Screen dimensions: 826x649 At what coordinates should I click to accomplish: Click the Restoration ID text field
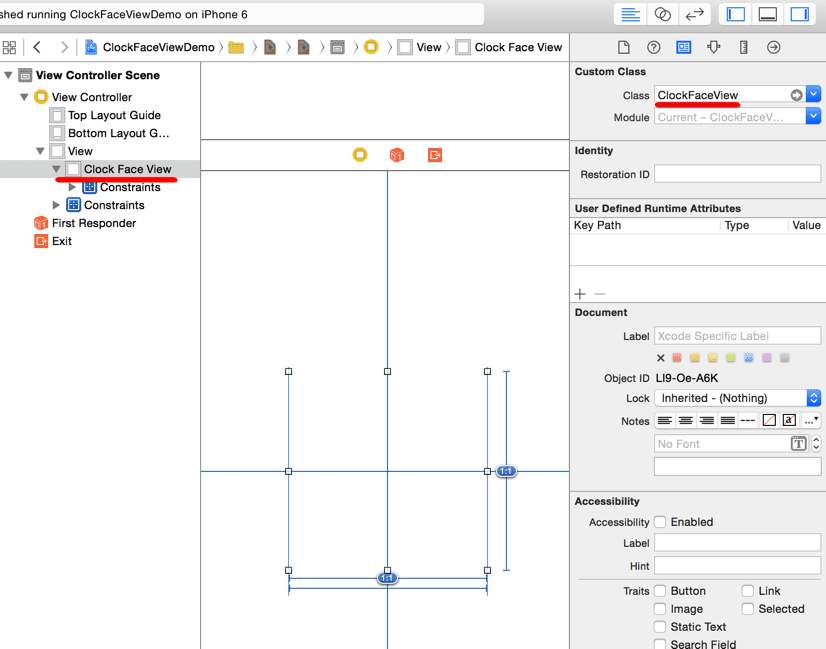tap(737, 174)
